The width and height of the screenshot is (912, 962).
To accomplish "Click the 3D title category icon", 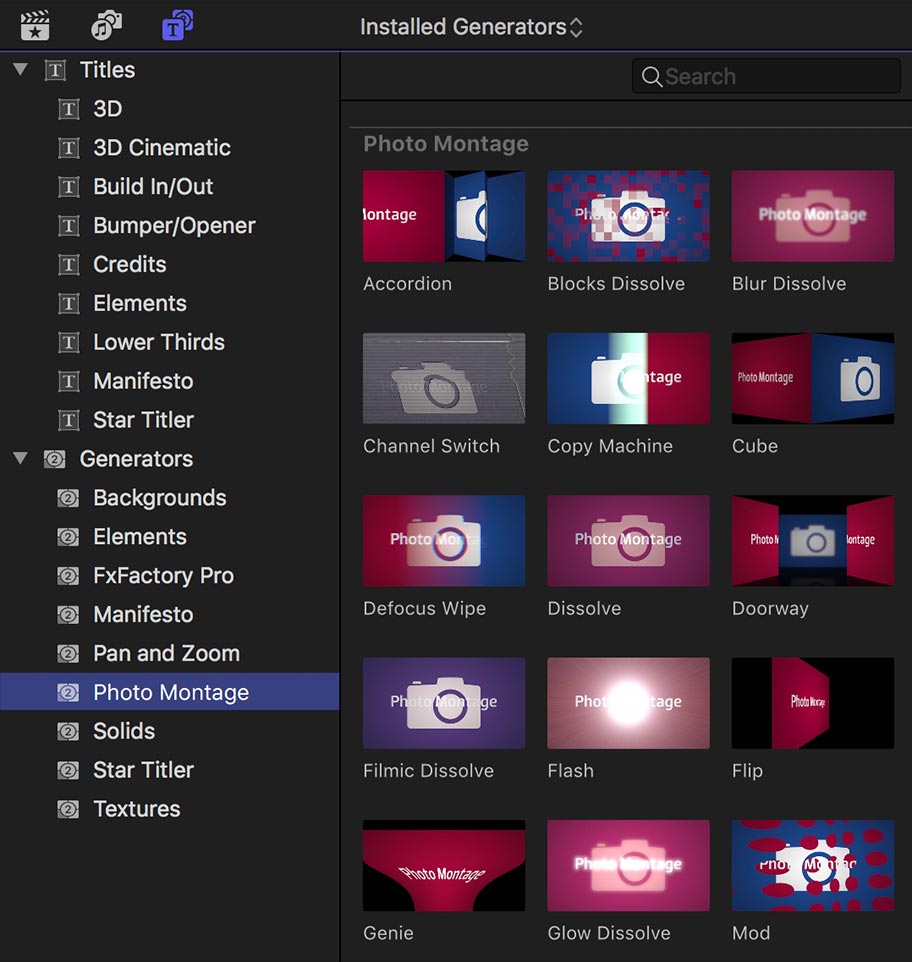I will [69, 109].
